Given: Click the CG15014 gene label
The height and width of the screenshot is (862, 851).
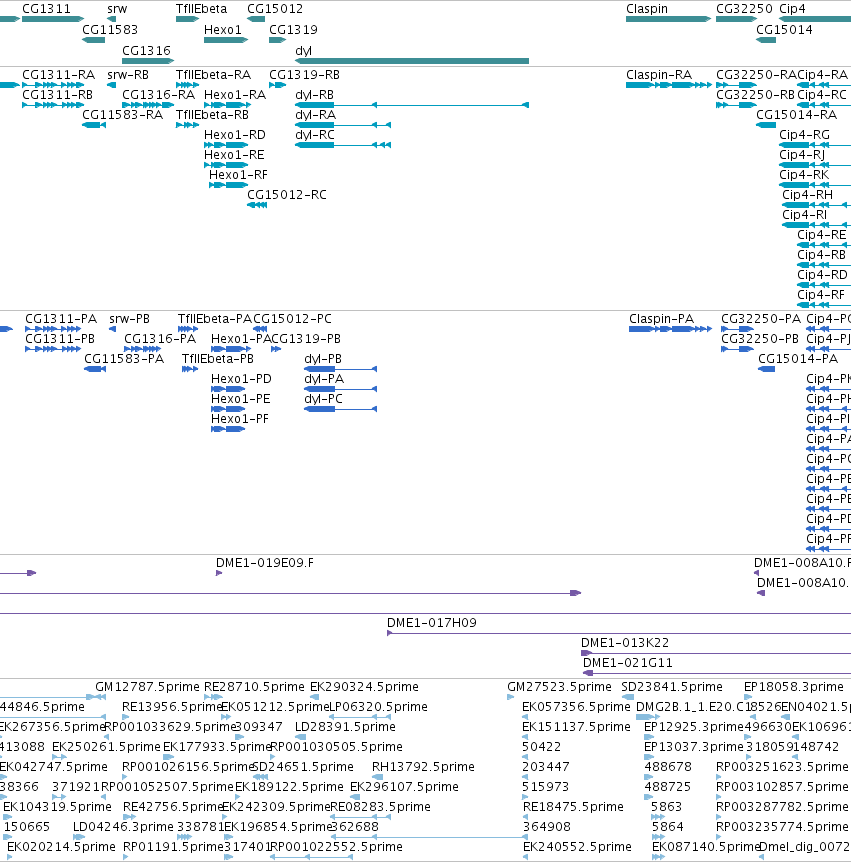Looking at the screenshot, I should pos(784,30).
